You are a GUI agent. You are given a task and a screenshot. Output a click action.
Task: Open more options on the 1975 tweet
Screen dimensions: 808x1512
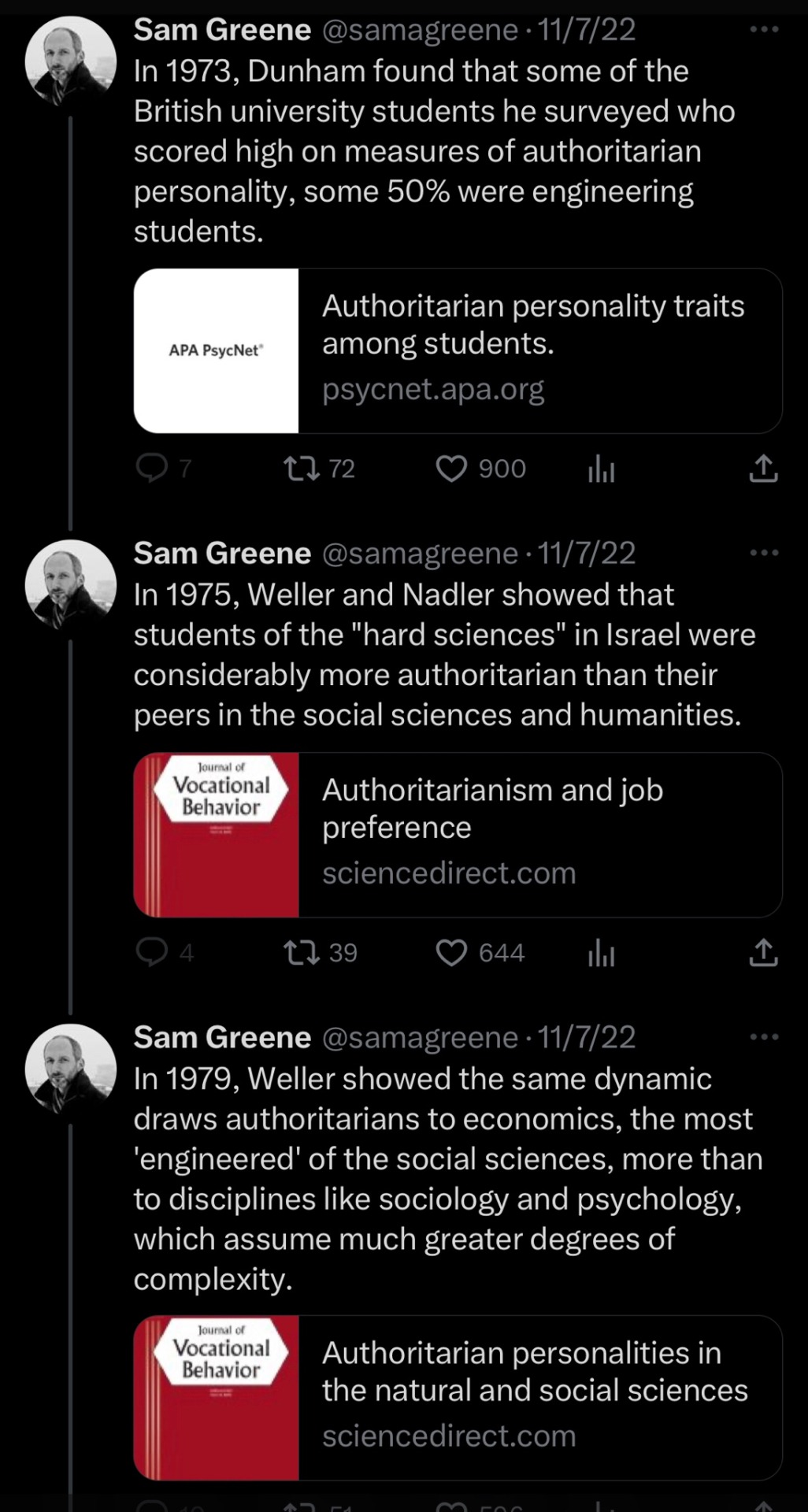tap(764, 553)
